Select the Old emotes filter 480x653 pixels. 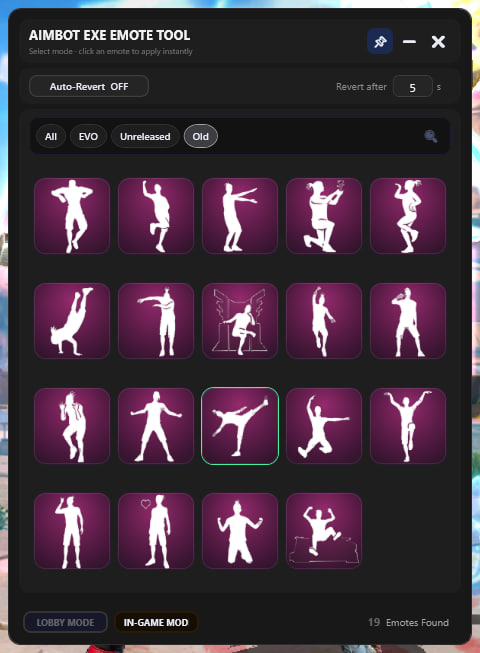coord(200,136)
